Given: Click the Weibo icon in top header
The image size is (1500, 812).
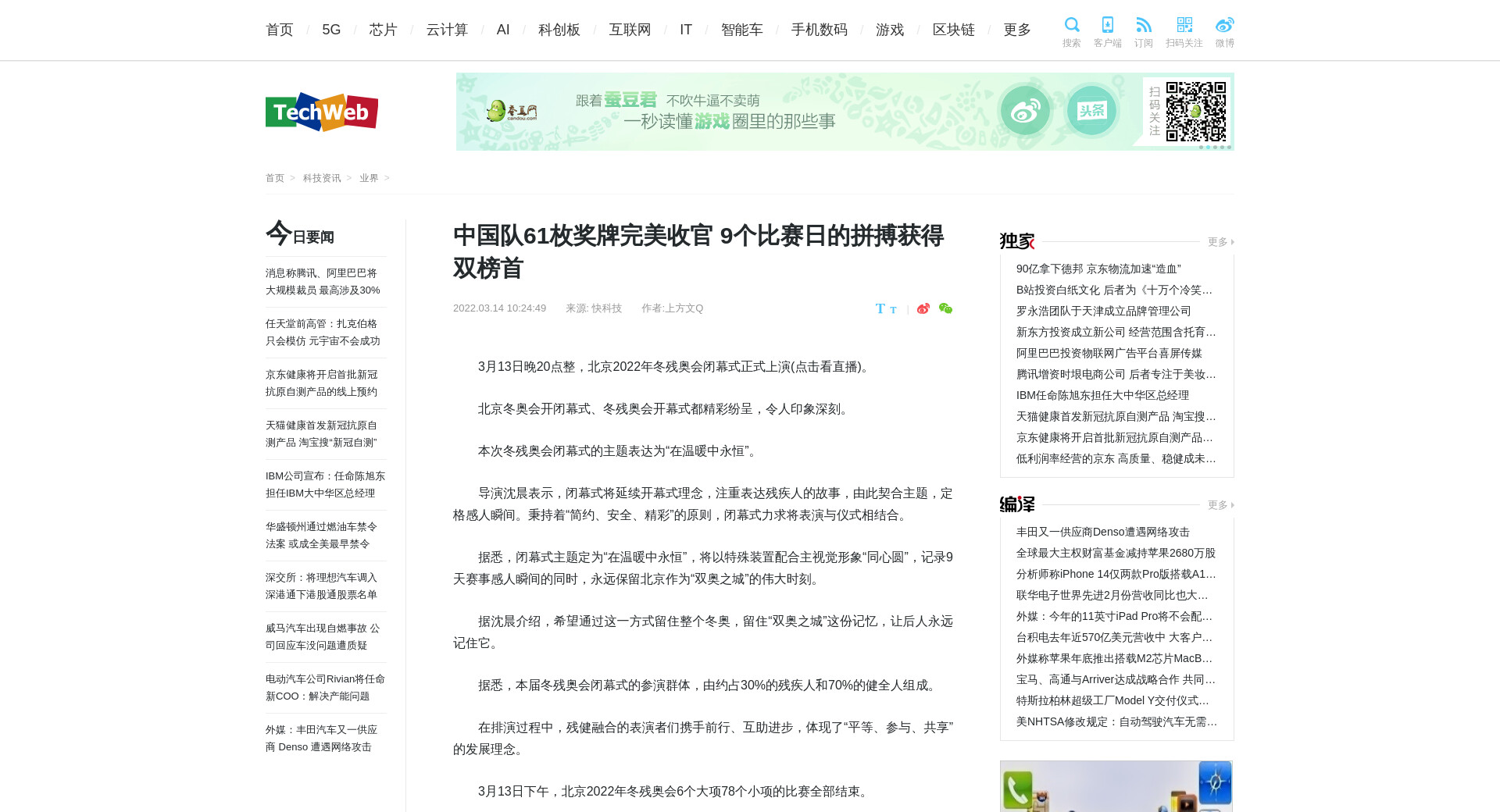Looking at the screenshot, I should (1224, 25).
